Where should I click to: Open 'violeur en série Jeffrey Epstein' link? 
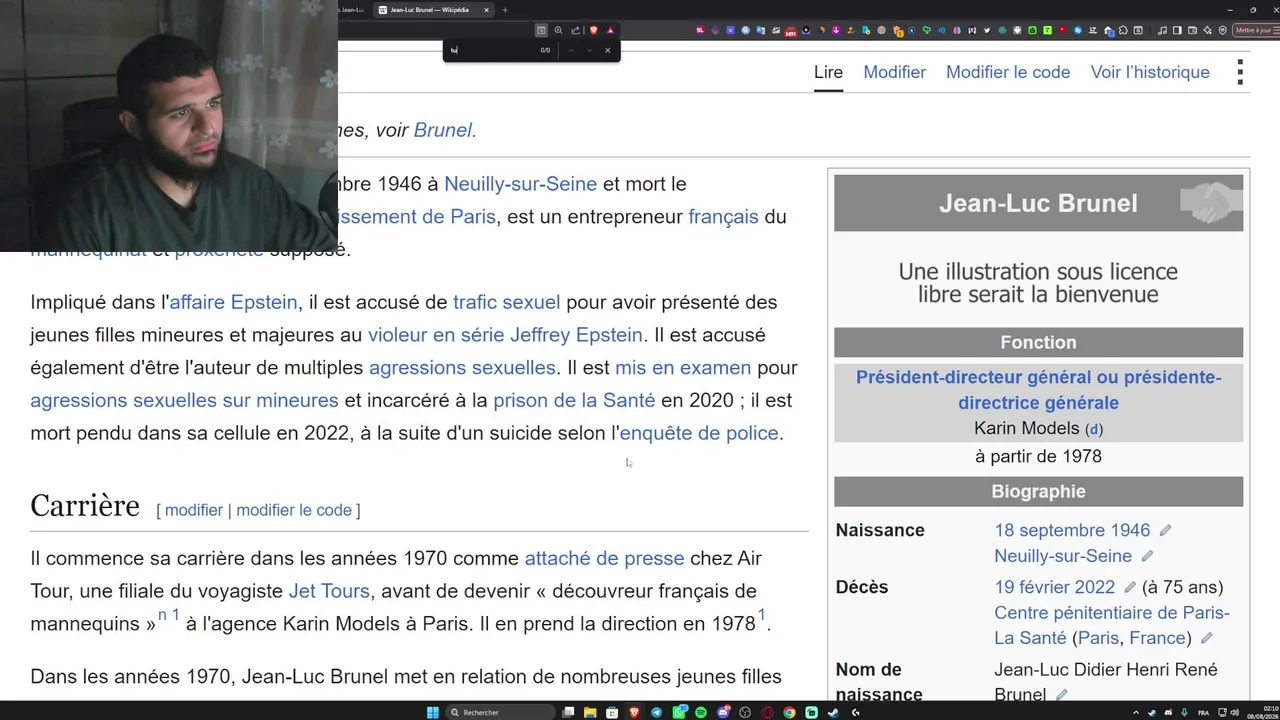click(505, 335)
